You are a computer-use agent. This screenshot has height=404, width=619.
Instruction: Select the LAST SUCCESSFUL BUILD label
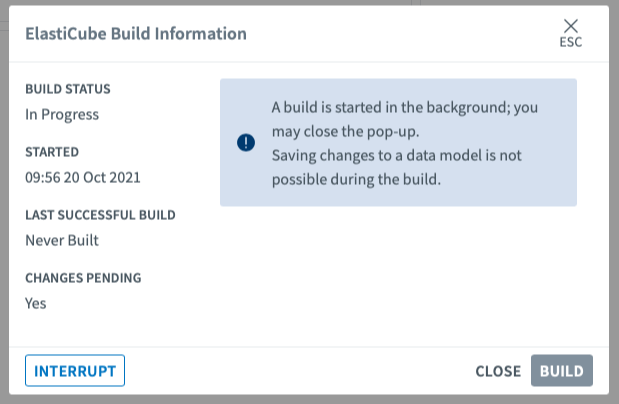click(x=100, y=215)
